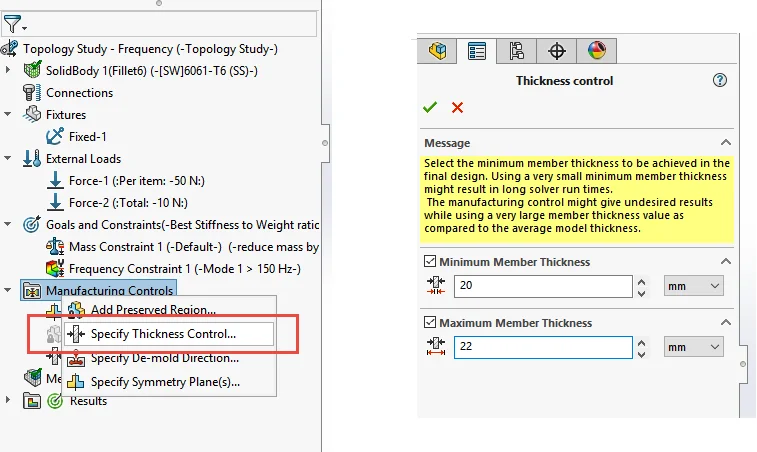Click the minimum member thickness icon
This screenshot has height=452, width=757.
point(436,285)
